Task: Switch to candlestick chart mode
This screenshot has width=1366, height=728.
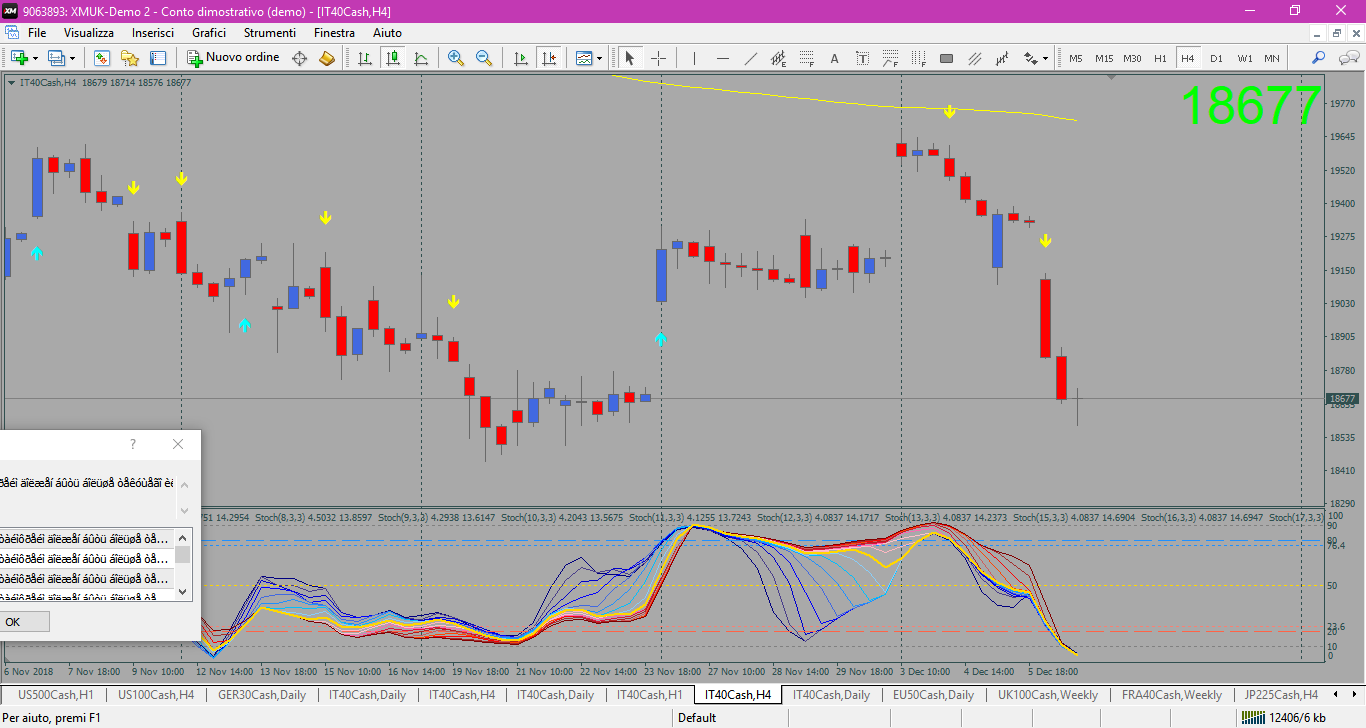Action: (393, 58)
